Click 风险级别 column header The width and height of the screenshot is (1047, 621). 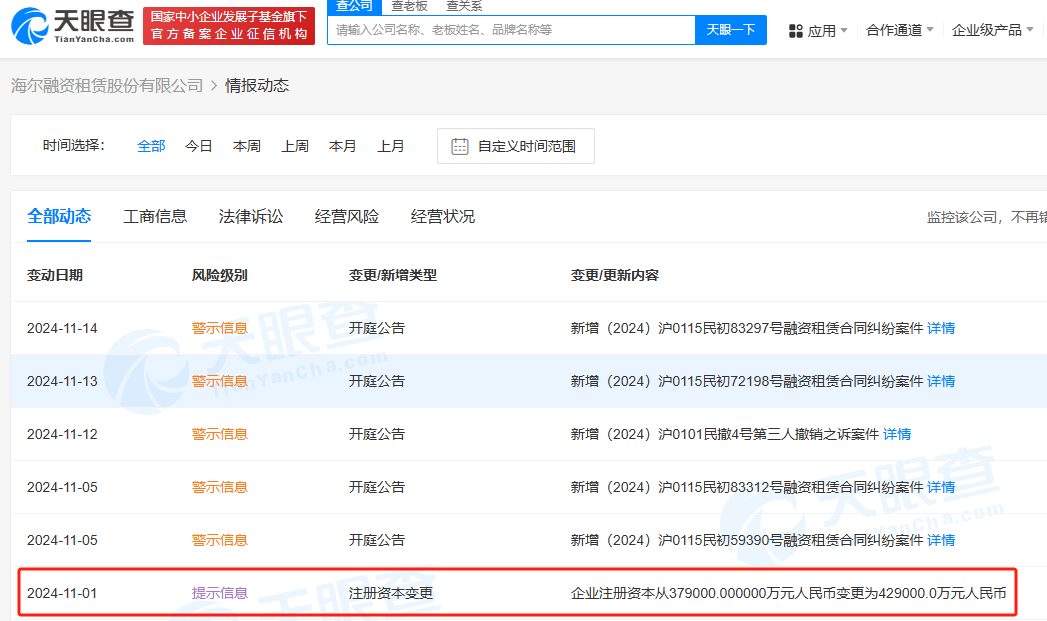tap(220, 275)
